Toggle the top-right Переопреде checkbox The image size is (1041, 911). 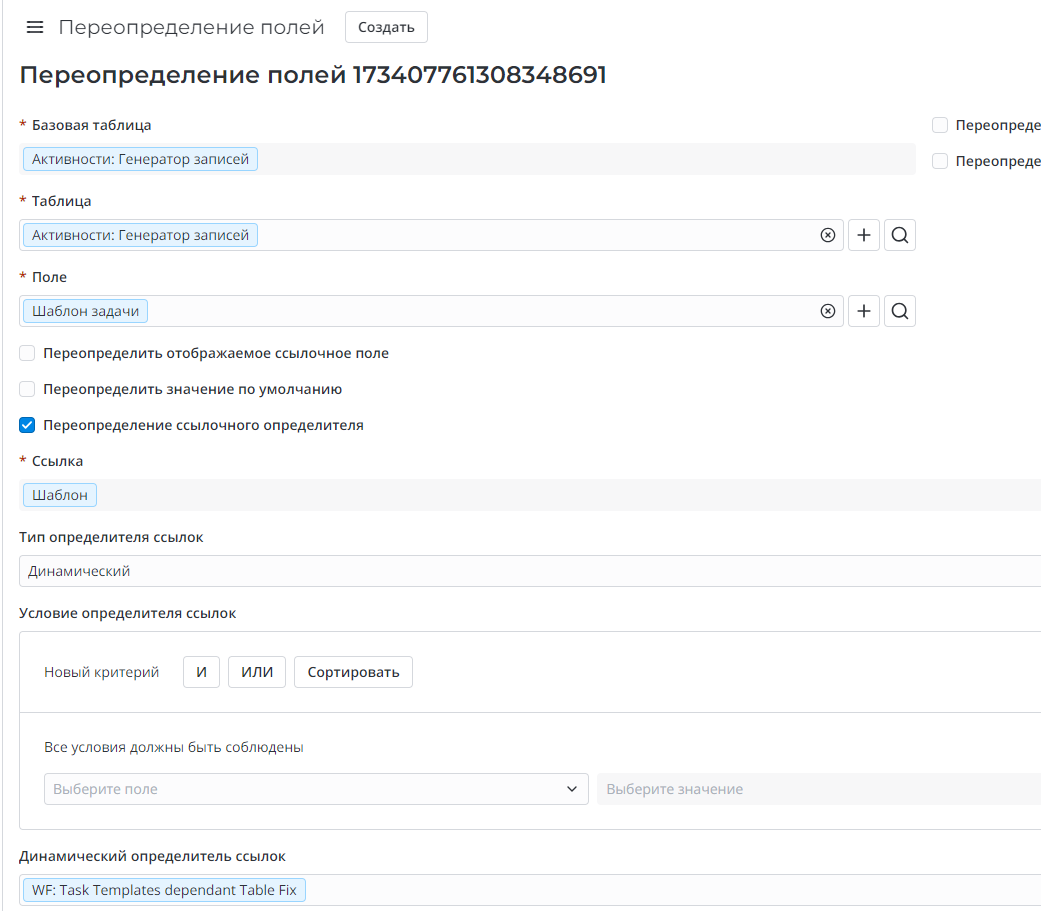(940, 125)
